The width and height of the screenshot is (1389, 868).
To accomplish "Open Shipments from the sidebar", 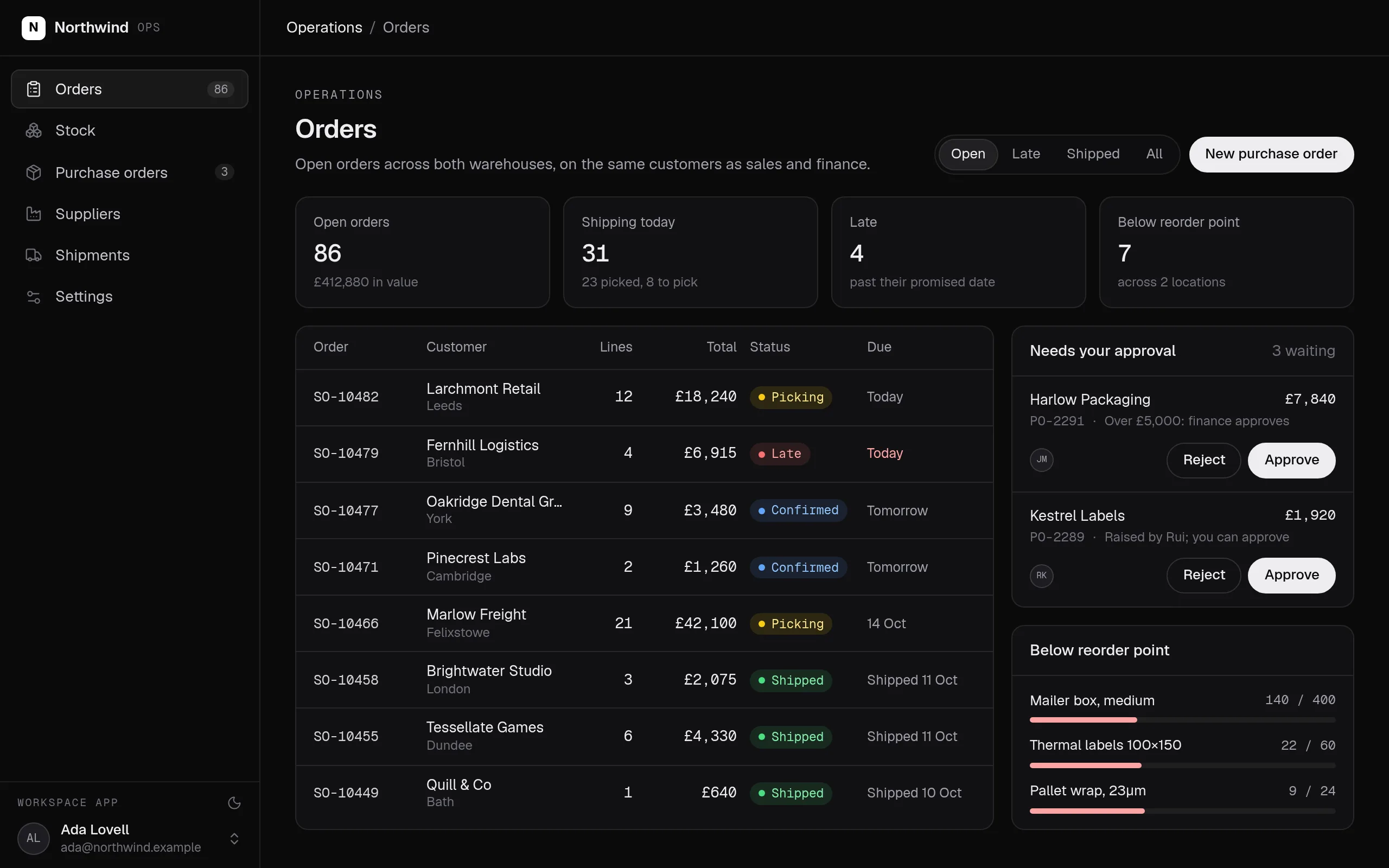I will tap(130, 255).
